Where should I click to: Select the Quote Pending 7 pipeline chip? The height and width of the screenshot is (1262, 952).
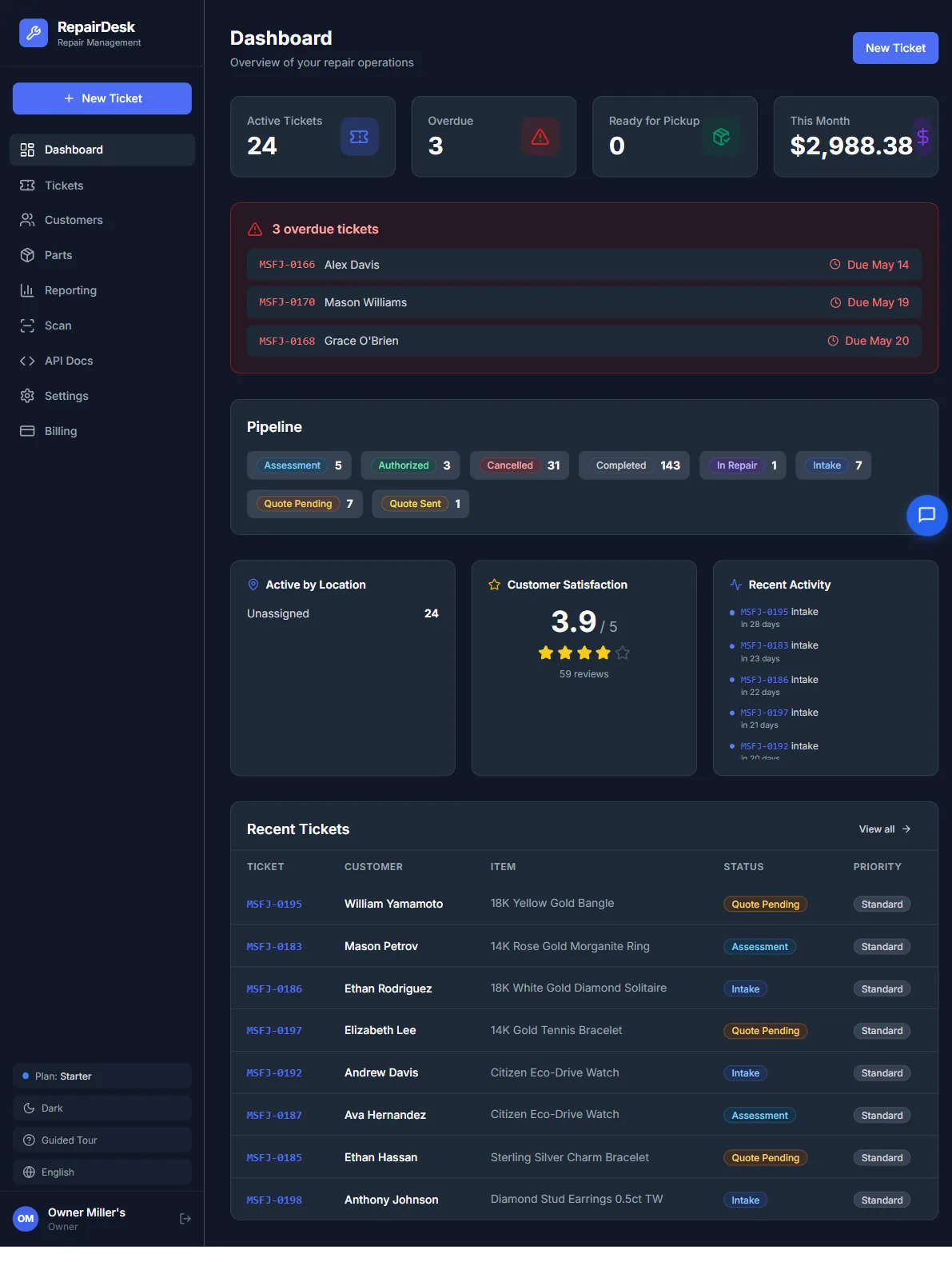pyautogui.click(x=305, y=504)
